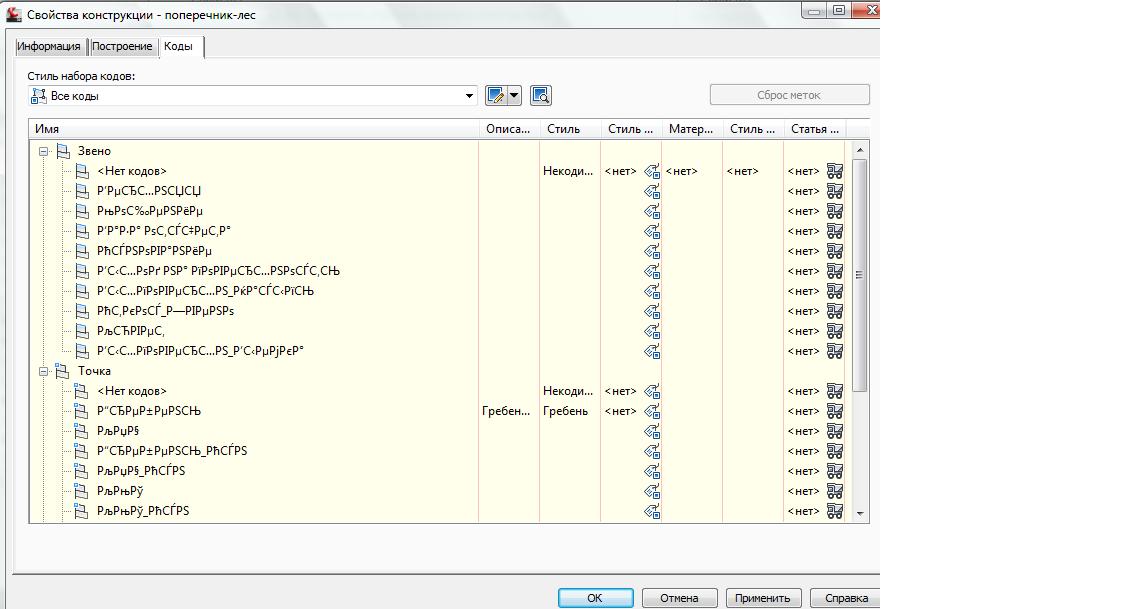Screen dimensions: 1121x609
Task: Click pay item icon for Звено <Нет кодов> row
Action: pos(835,172)
